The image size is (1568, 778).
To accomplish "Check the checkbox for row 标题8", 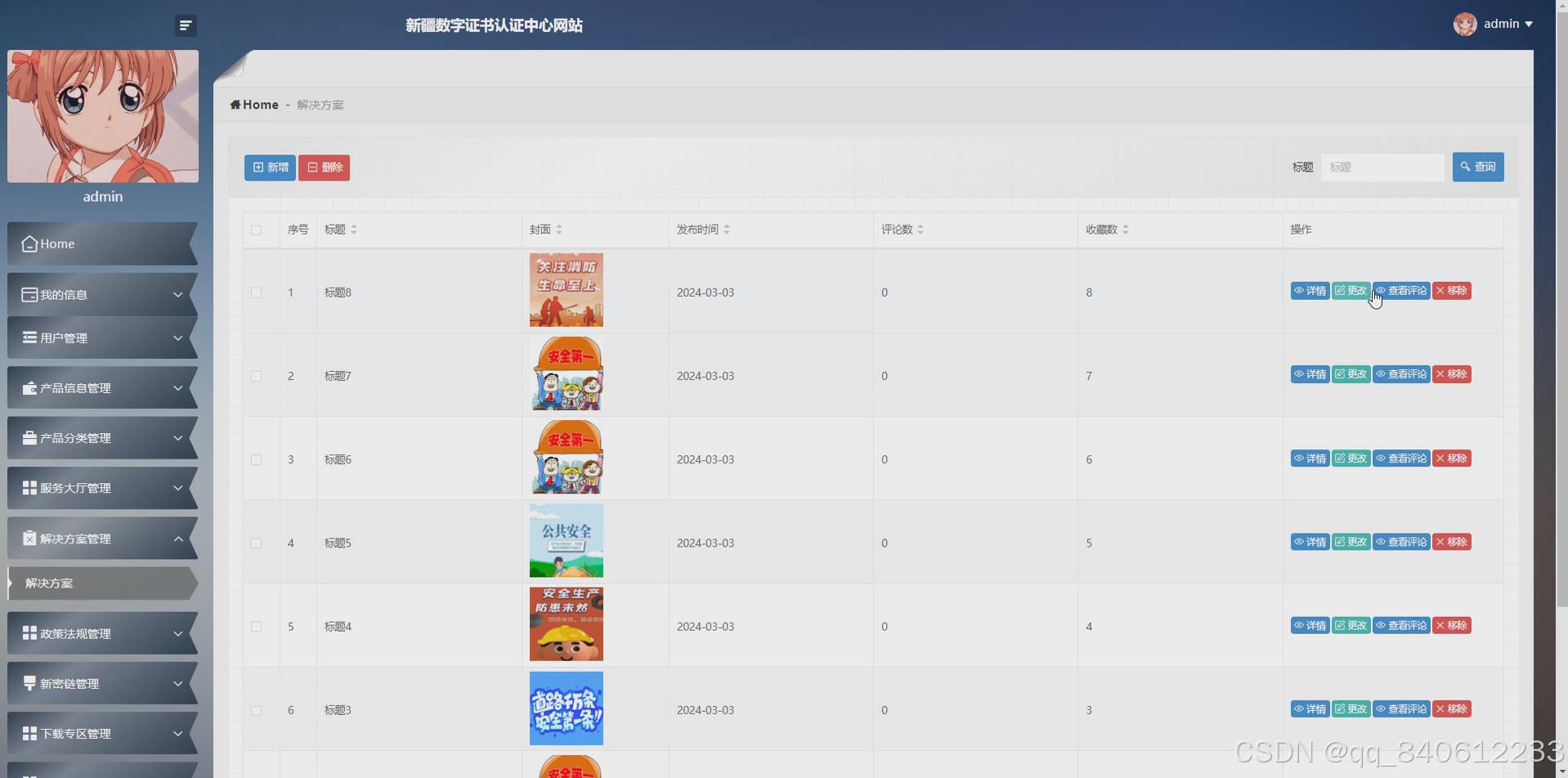I will click(x=257, y=293).
